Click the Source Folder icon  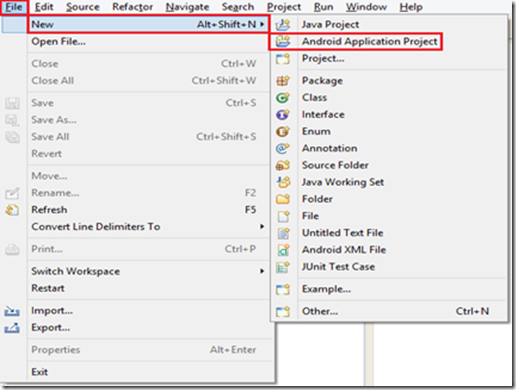(283, 165)
